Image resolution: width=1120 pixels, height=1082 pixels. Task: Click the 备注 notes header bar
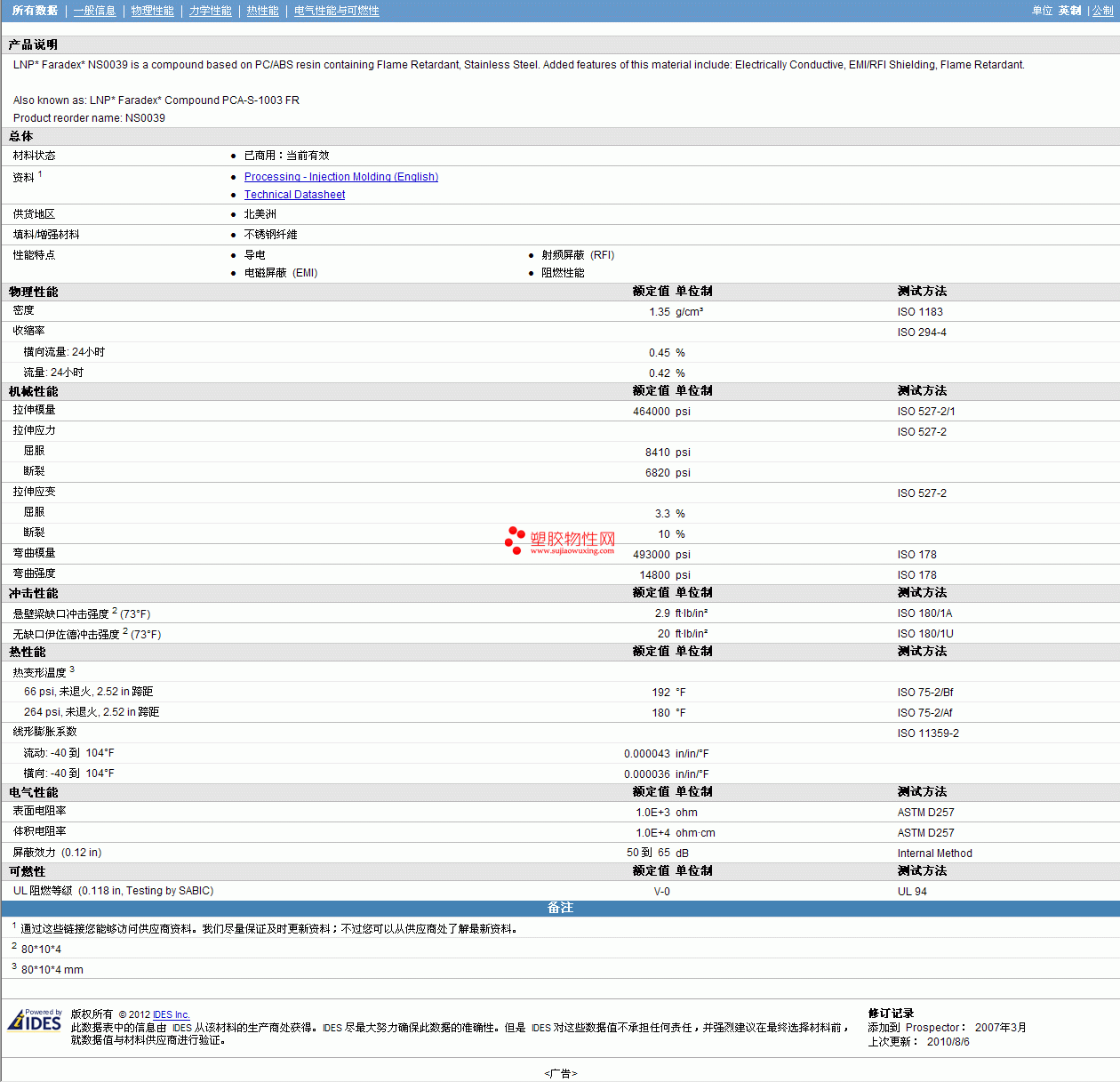tap(560, 908)
